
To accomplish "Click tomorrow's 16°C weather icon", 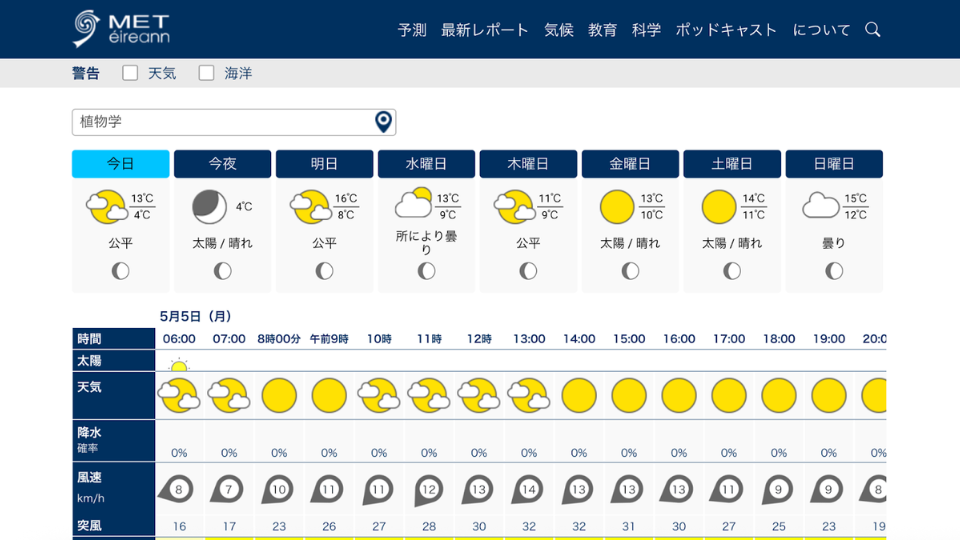I will pyautogui.click(x=310, y=206).
